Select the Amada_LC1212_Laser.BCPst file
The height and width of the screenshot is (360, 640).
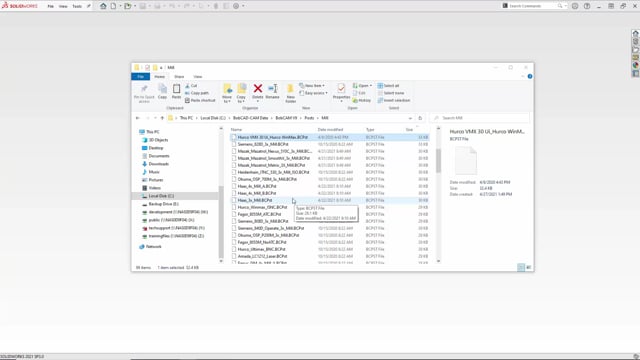[x=329, y=256]
